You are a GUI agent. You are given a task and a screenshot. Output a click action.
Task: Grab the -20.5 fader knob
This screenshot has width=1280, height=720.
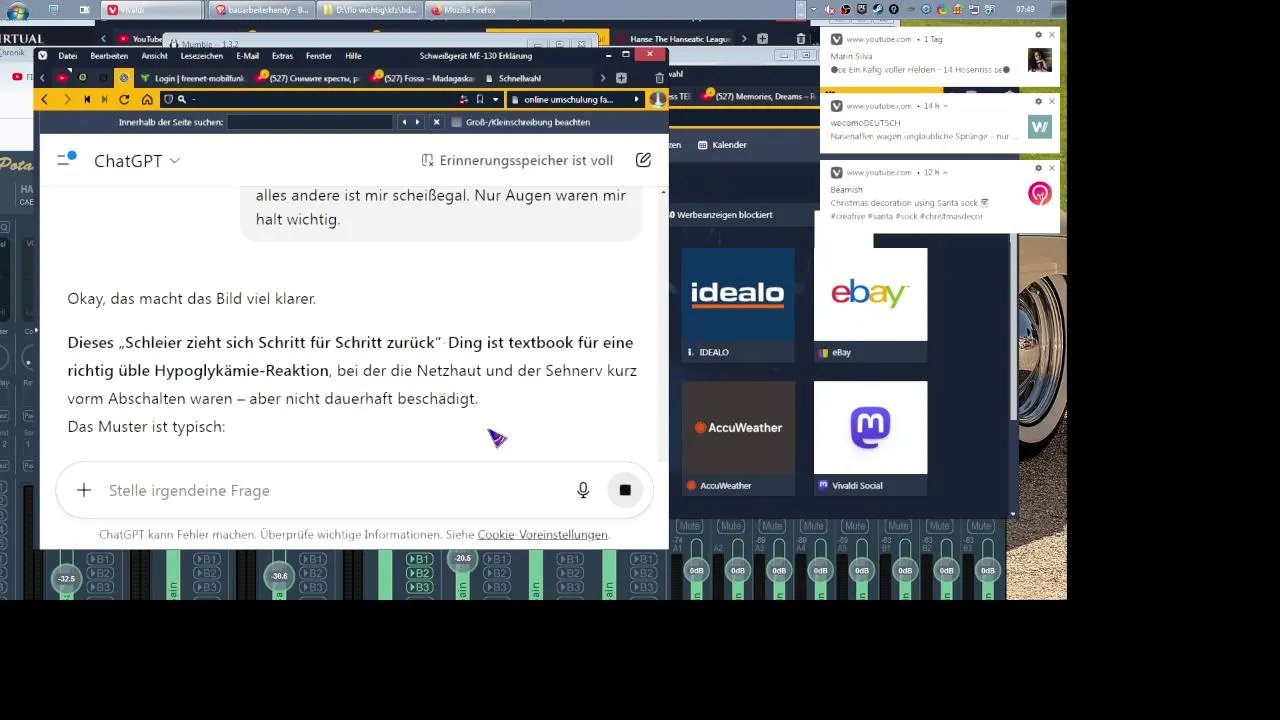pos(462,559)
